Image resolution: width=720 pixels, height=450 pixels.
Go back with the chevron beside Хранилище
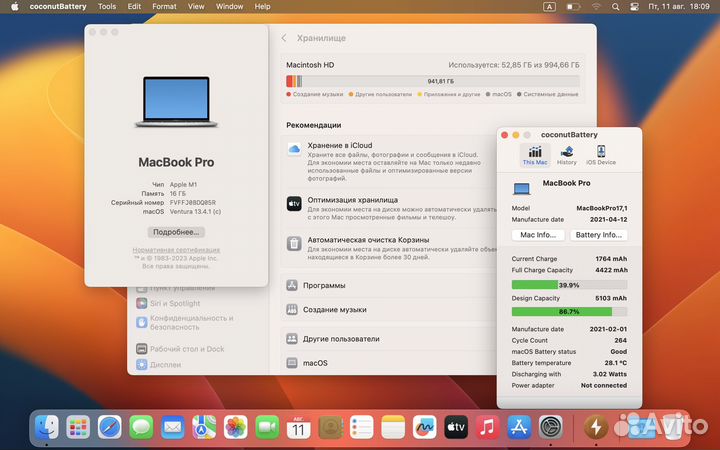click(284, 38)
